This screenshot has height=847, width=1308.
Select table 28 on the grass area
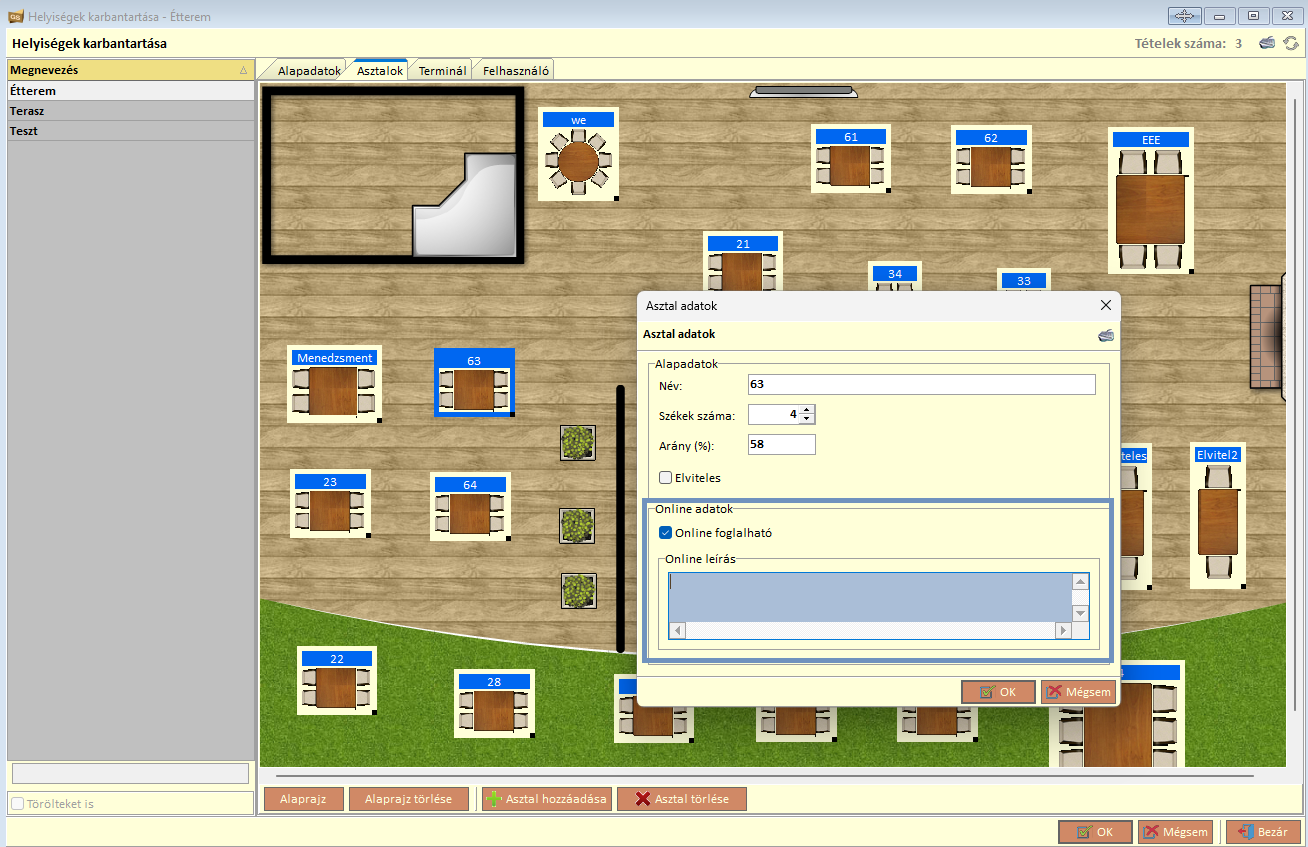494,704
